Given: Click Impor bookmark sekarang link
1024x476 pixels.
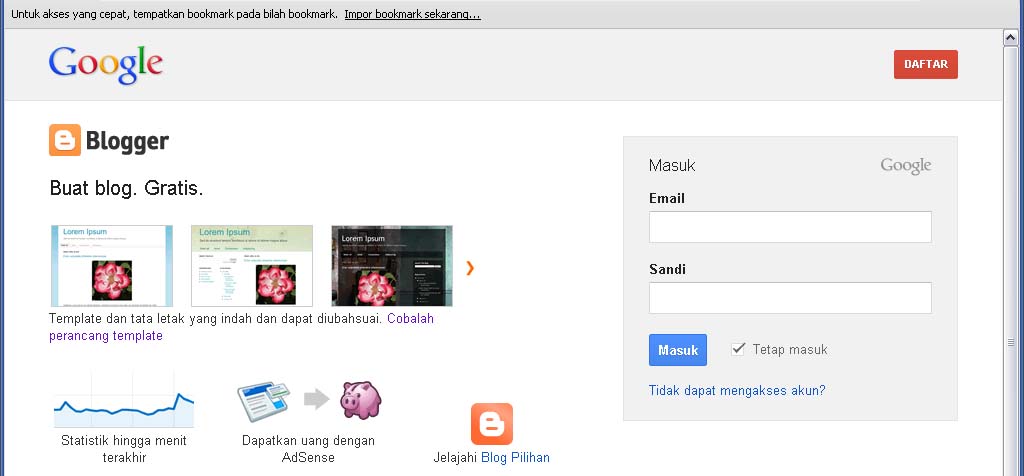Looking at the screenshot, I should pos(413,14).
